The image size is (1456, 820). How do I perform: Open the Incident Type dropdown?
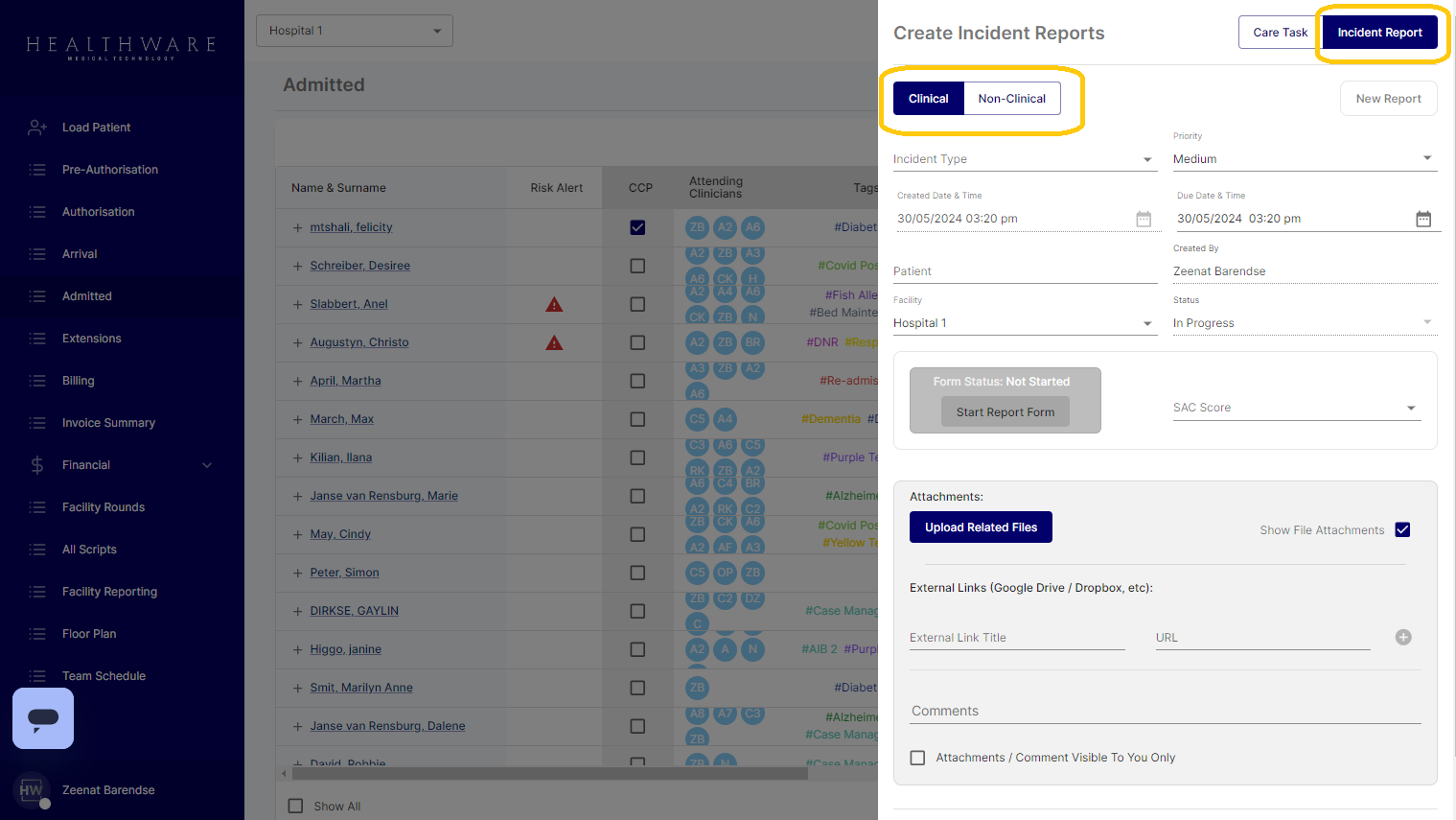pyautogui.click(x=1024, y=159)
